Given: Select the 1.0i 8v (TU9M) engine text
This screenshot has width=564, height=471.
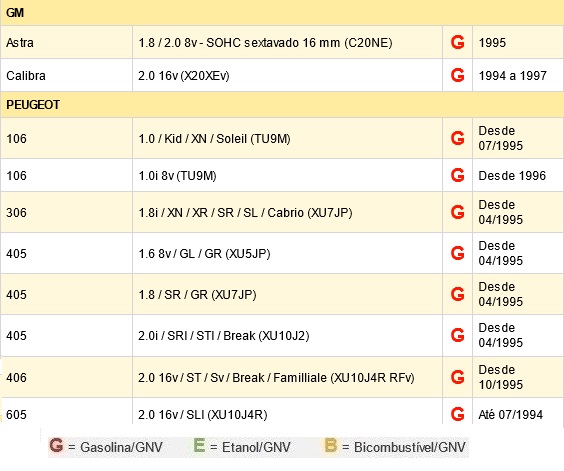Looking at the screenshot, I should (x=177, y=176).
